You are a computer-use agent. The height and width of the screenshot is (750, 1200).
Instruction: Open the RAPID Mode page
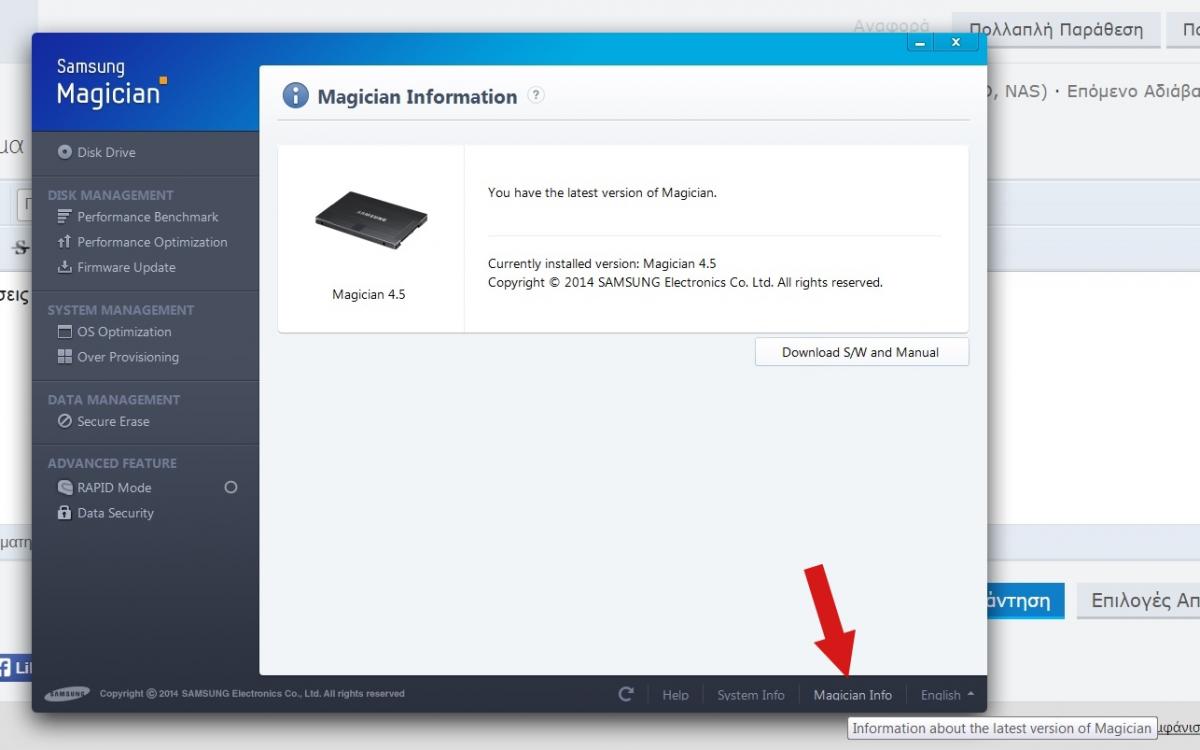click(x=104, y=488)
